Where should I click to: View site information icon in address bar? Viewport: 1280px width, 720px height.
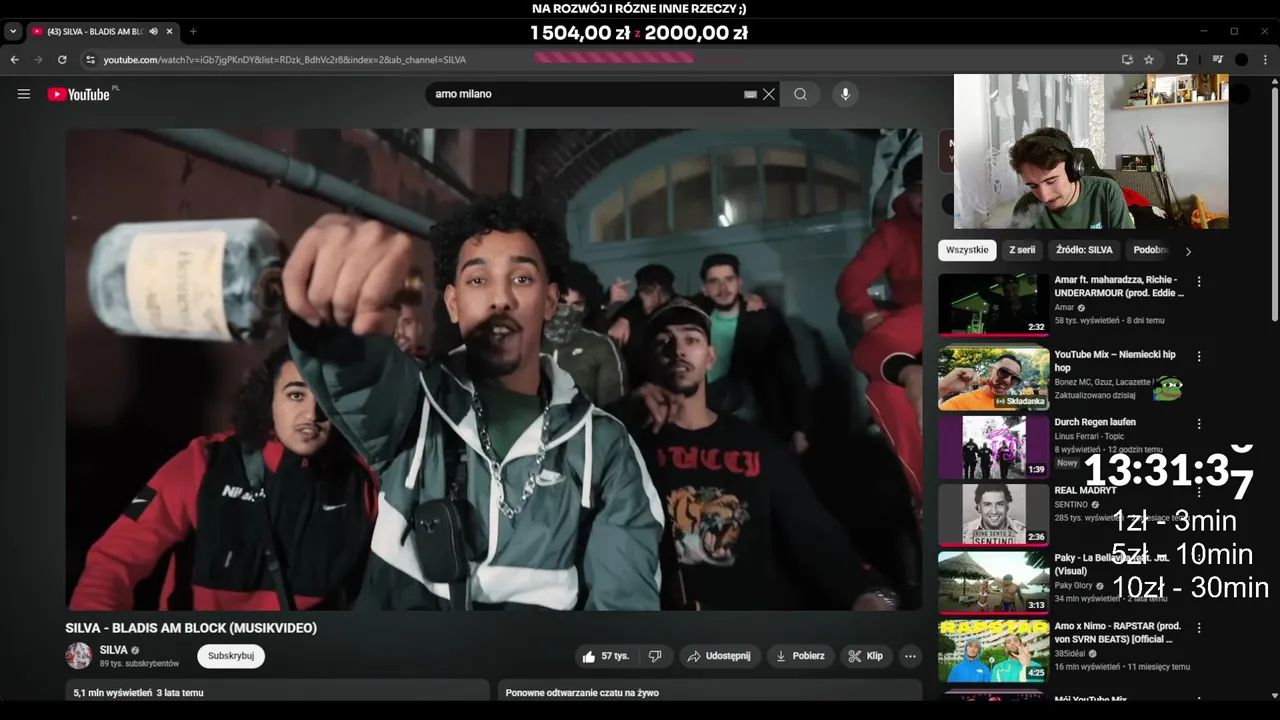[x=90, y=60]
